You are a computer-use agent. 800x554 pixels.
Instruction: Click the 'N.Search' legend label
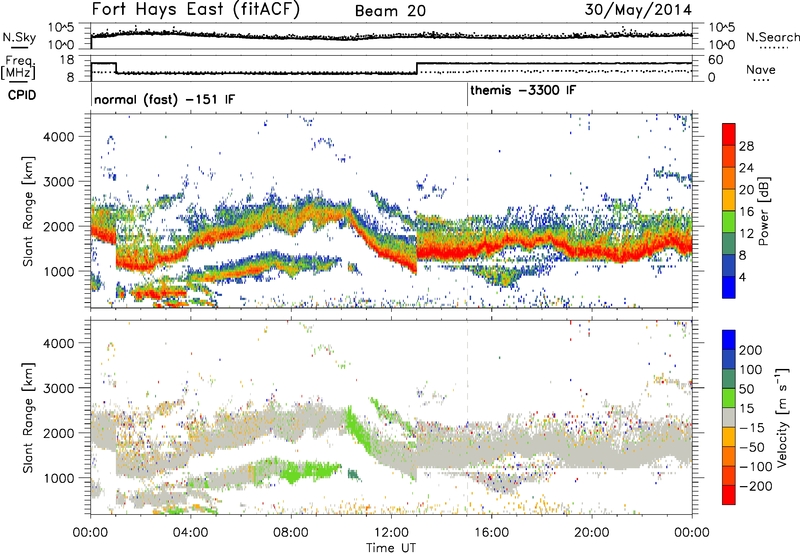click(x=773, y=37)
